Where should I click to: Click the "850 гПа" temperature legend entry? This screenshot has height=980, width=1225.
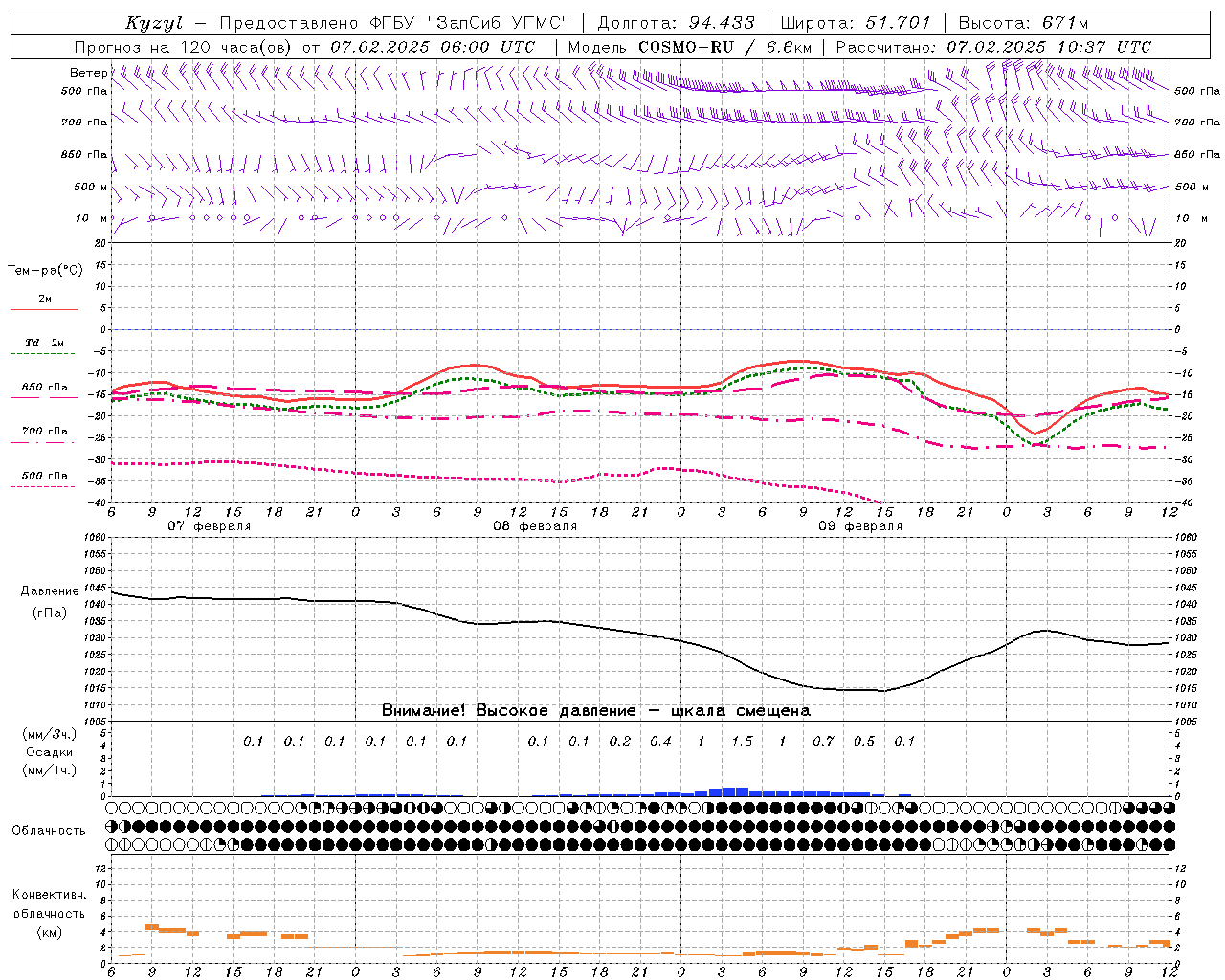pyautogui.click(x=45, y=388)
